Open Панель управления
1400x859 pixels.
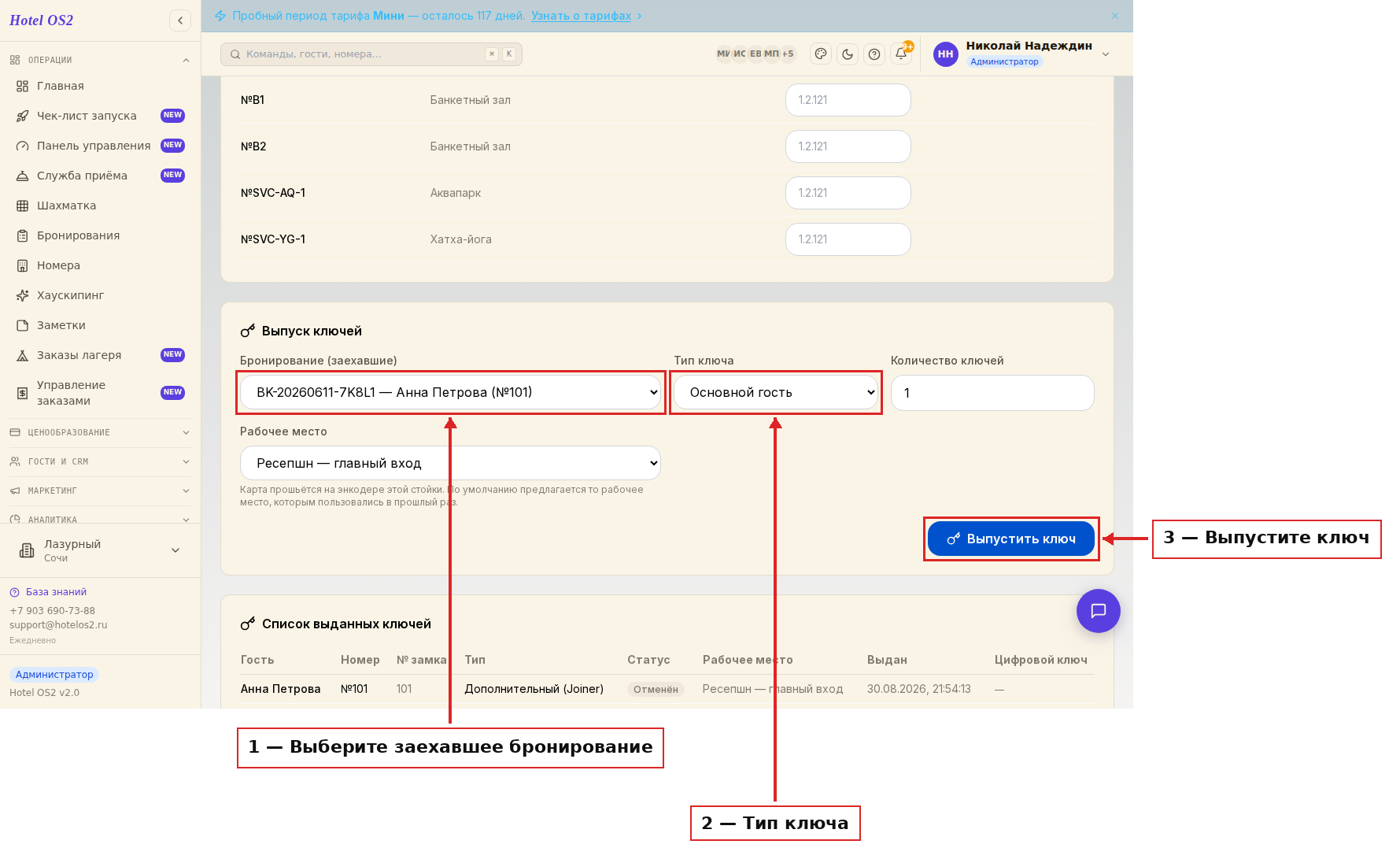(100, 146)
